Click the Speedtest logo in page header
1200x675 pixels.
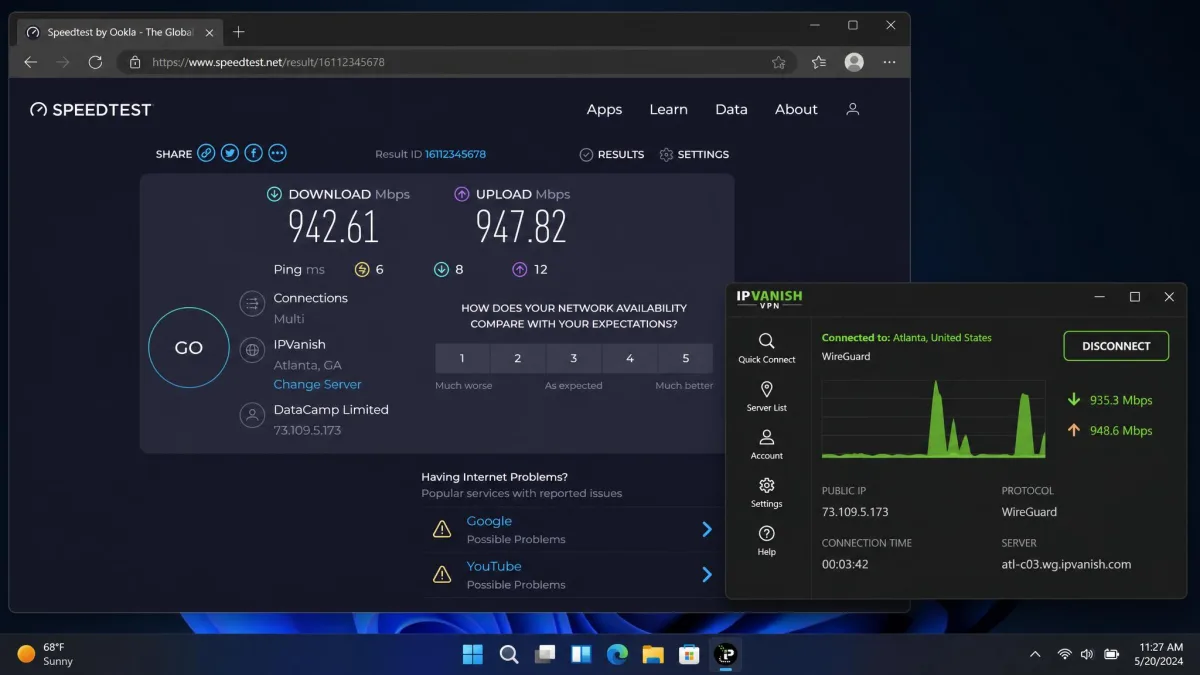[x=90, y=110]
